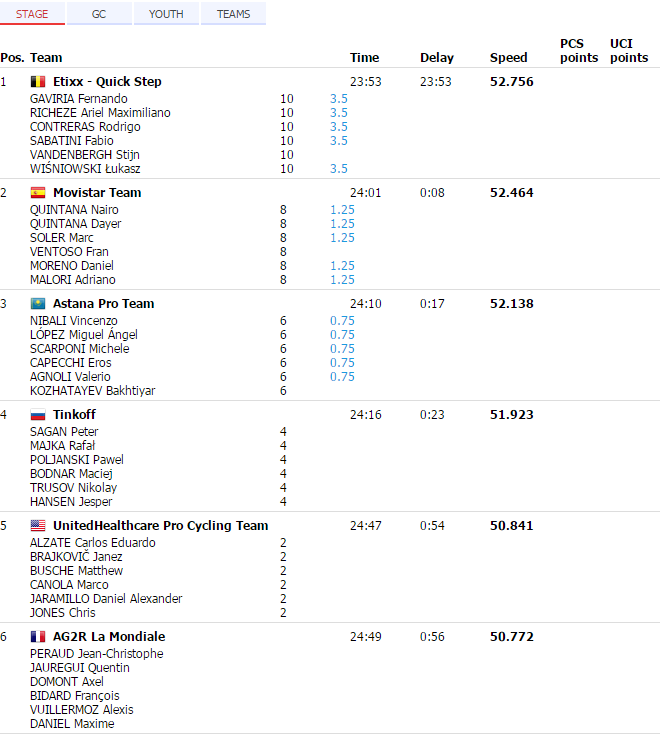This screenshot has height=734, width=664.
Task: Click the Speed column header
Action: click(508, 58)
